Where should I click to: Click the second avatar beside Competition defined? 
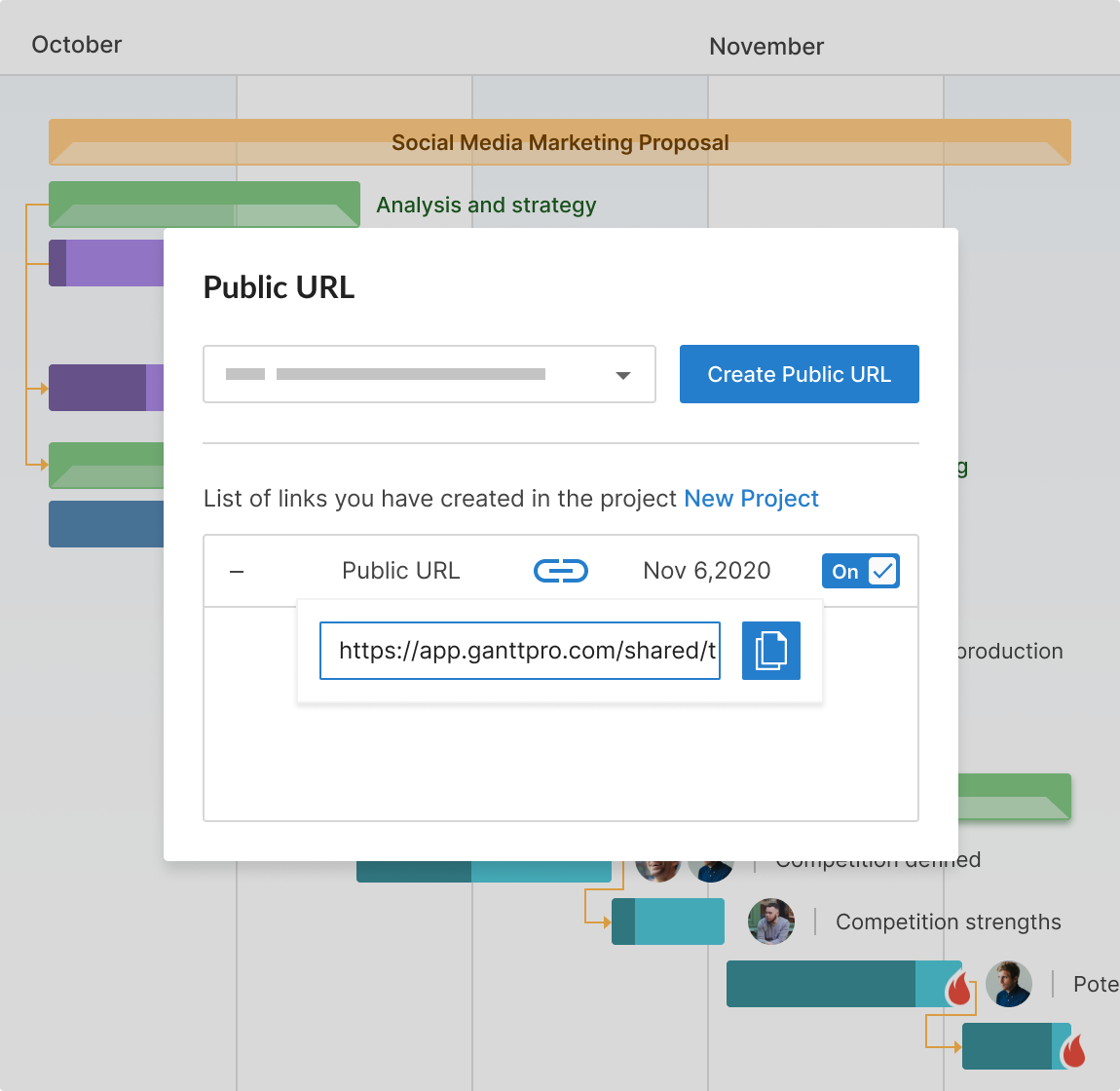click(710, 861)
